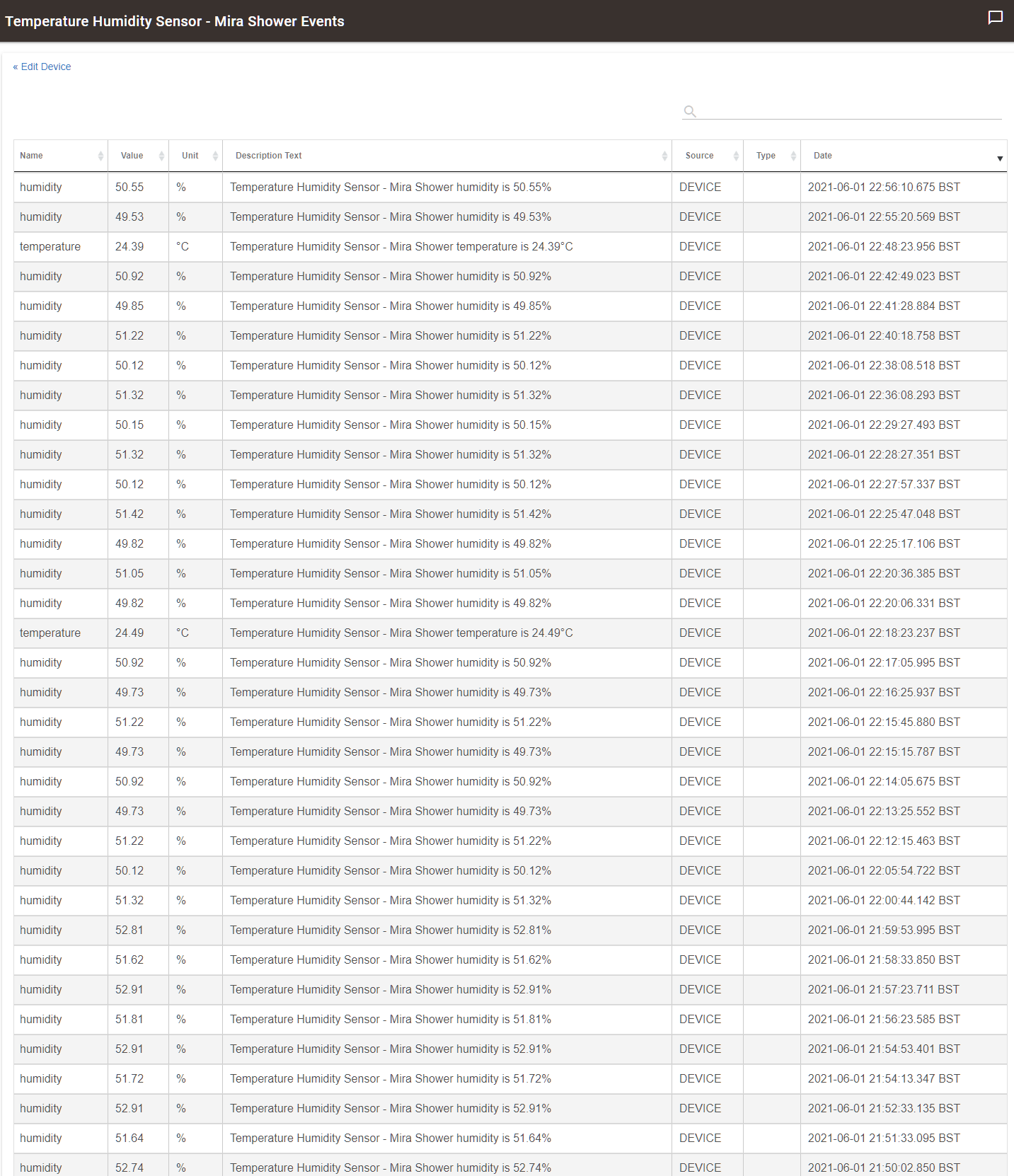Viewport: 1014px width, 1176px height.
Task: Select value 51.05 humidity cell
Action: tap(129, 574)
